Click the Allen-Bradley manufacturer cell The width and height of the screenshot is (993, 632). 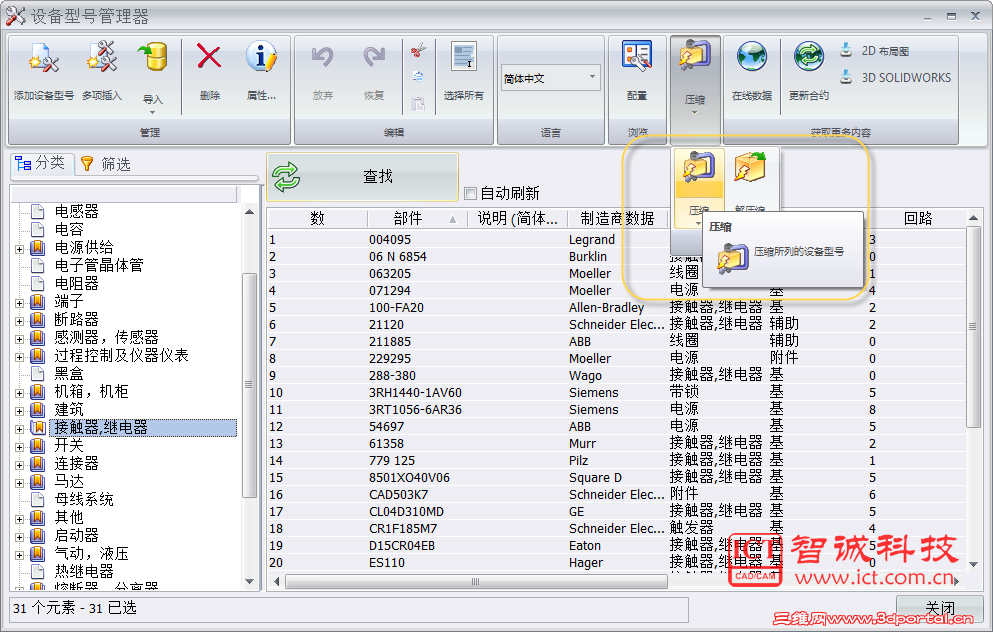click(x=606, y=308)
